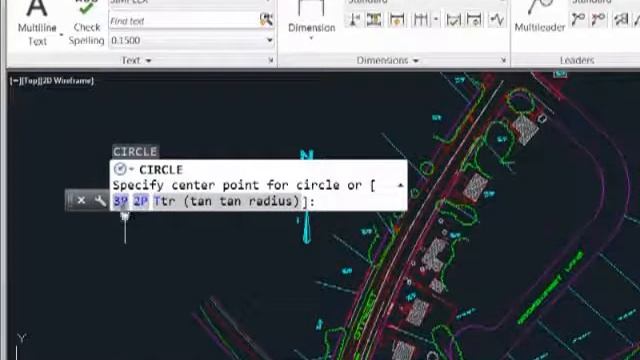Open the Continue dimension flyout arrow
The width and height of the screenshot is (640, 360).
pos(436,19)
